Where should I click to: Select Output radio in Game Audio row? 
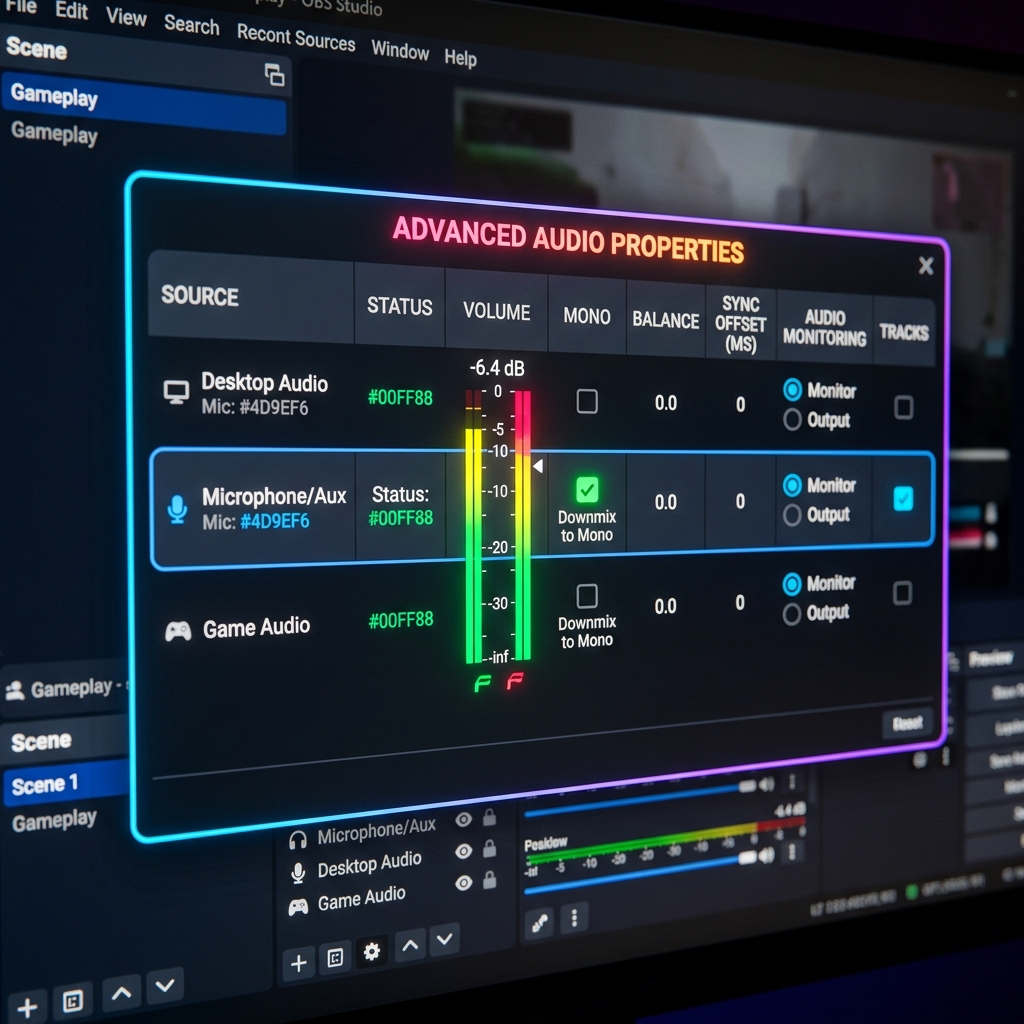click(792, 614)
